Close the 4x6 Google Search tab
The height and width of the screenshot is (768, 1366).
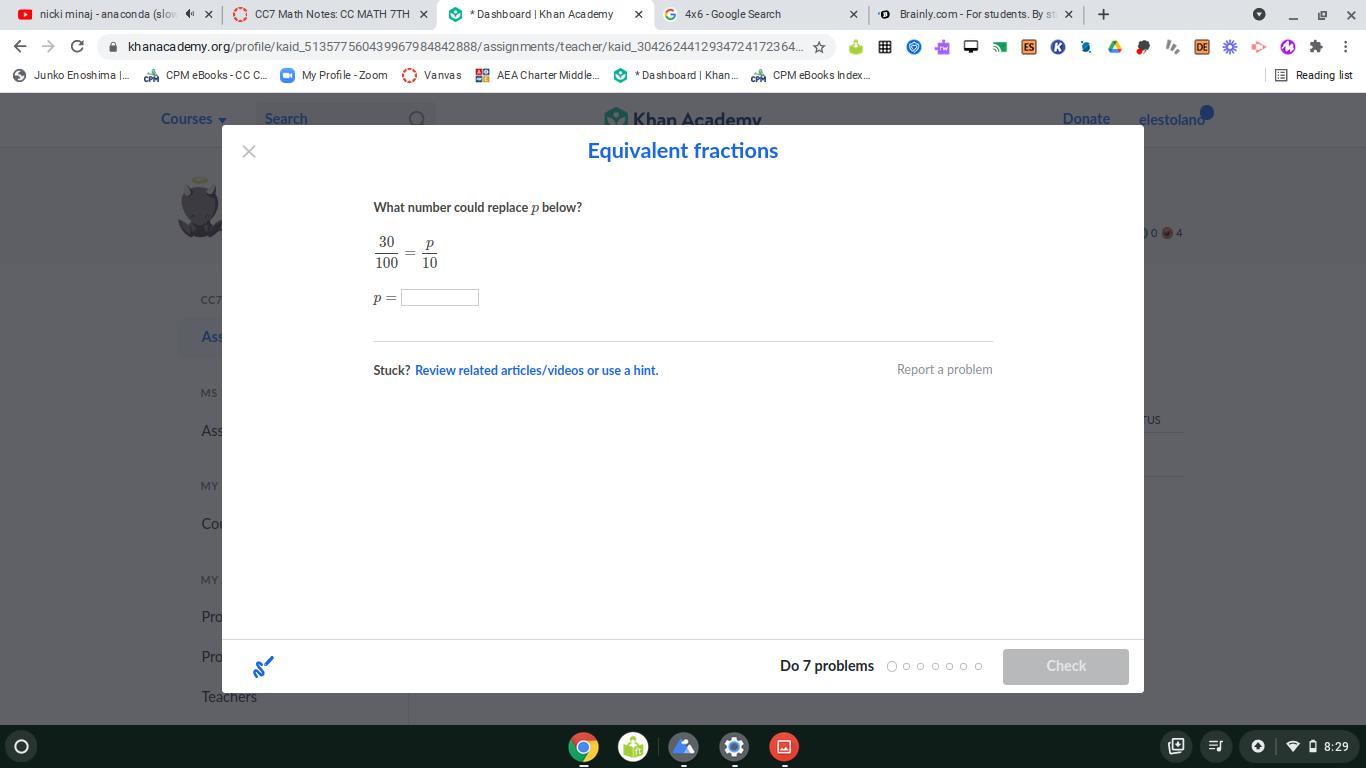(853, 14)
